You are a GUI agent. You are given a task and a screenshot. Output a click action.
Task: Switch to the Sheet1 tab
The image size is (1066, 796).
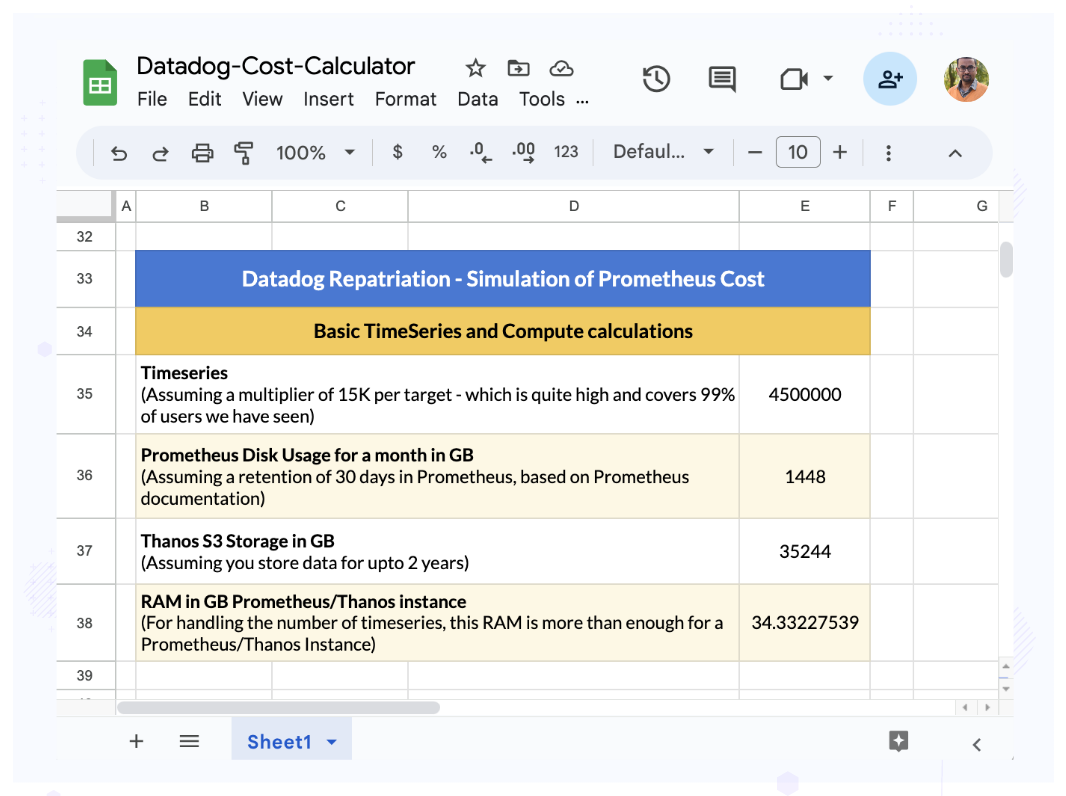click(279, 742)
